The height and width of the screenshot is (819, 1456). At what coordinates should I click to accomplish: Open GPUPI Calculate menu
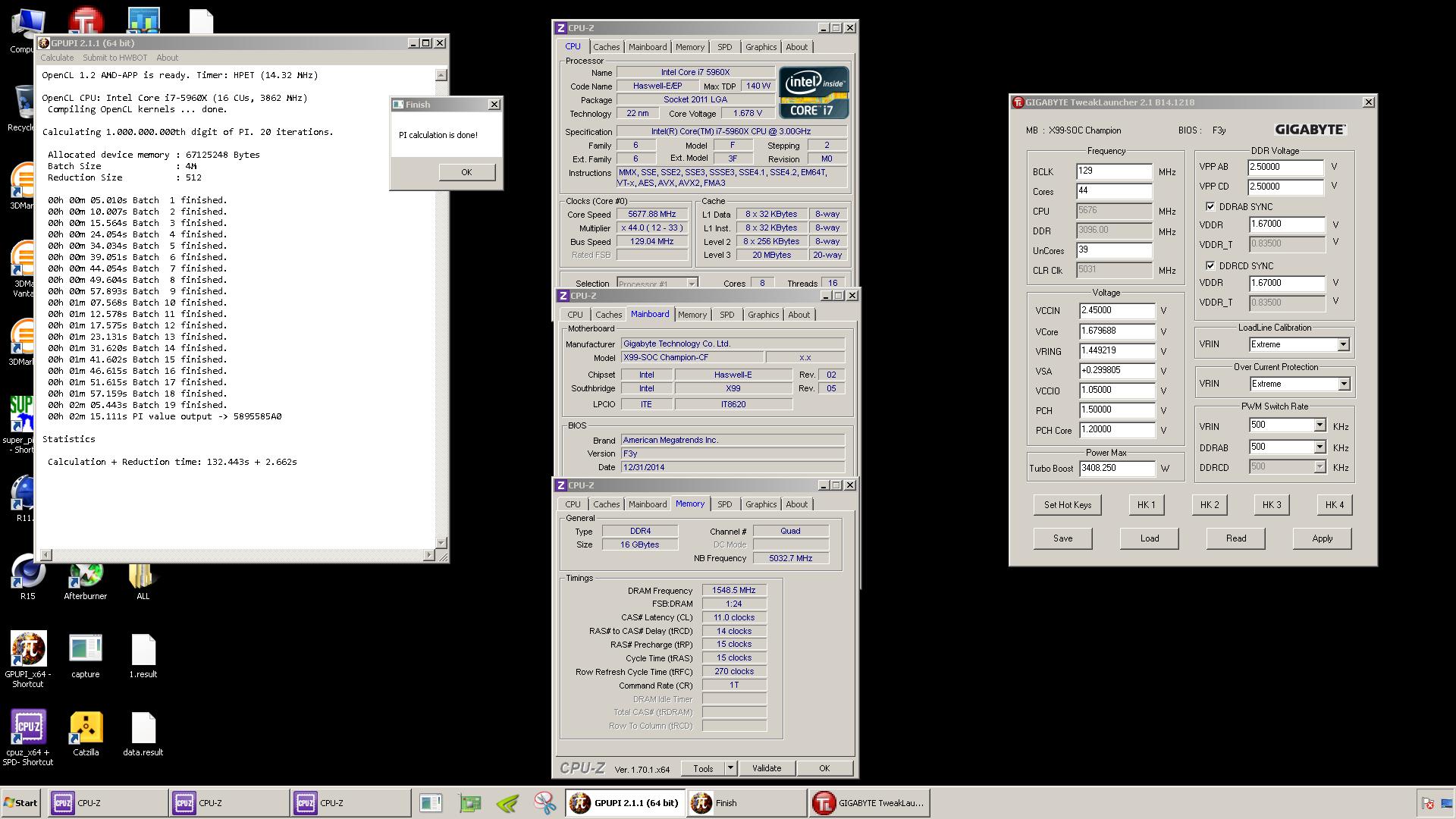coord(57,58)
